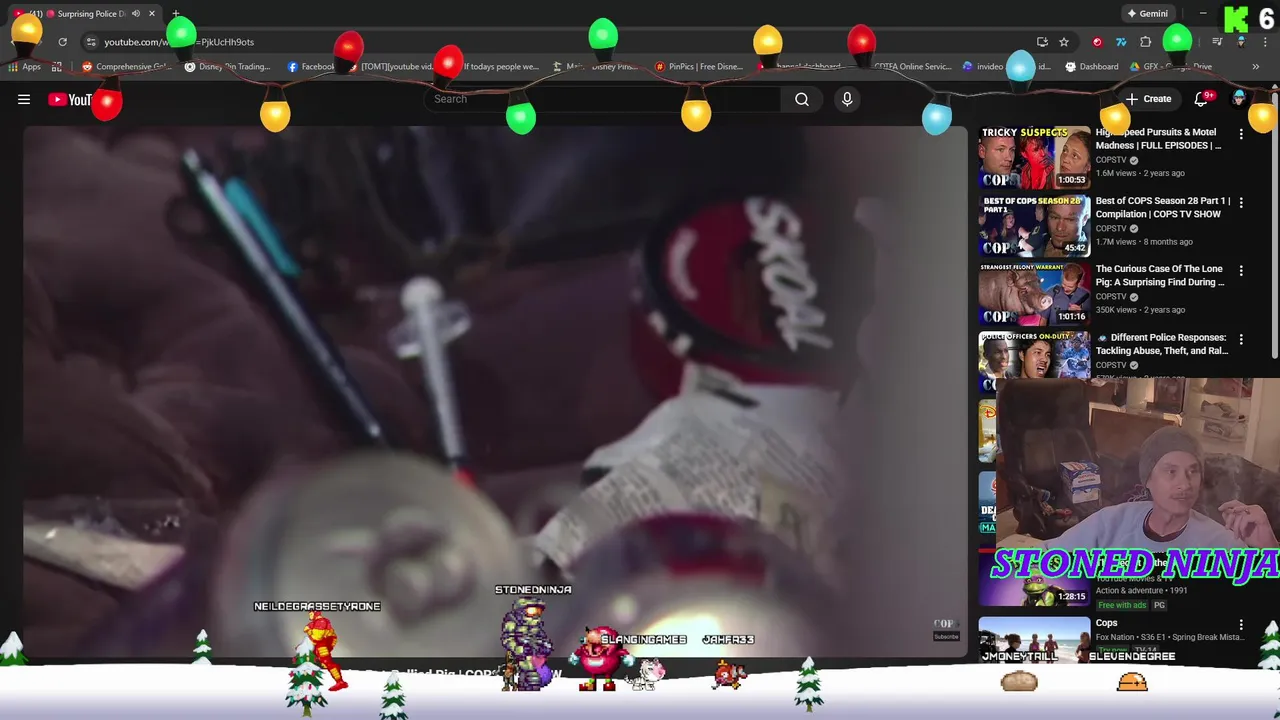
Task: Open options for Different Police Responses video
Action: click(x=1241, y=339)
